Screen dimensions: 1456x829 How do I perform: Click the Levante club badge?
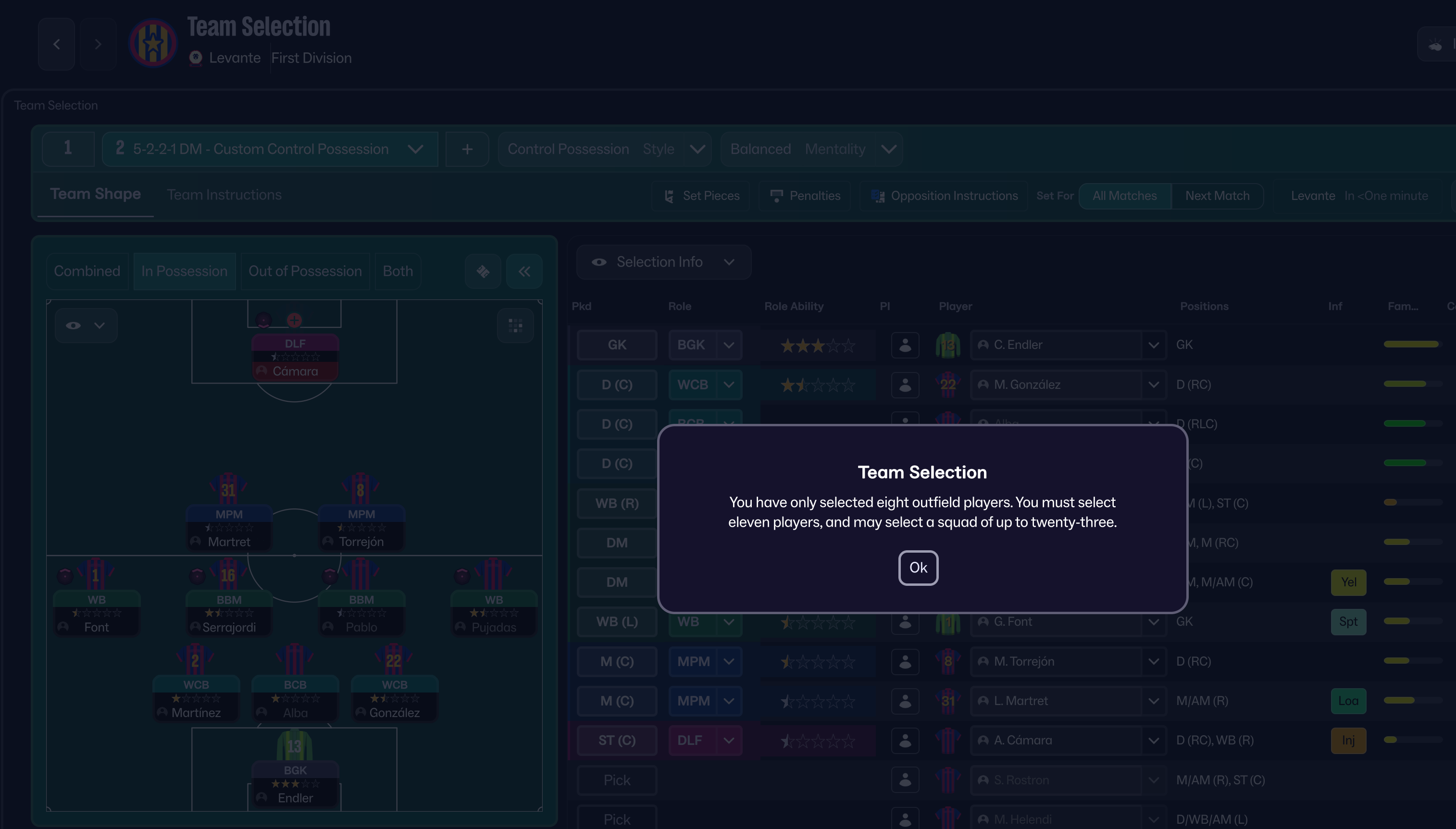tap(152, 43)
